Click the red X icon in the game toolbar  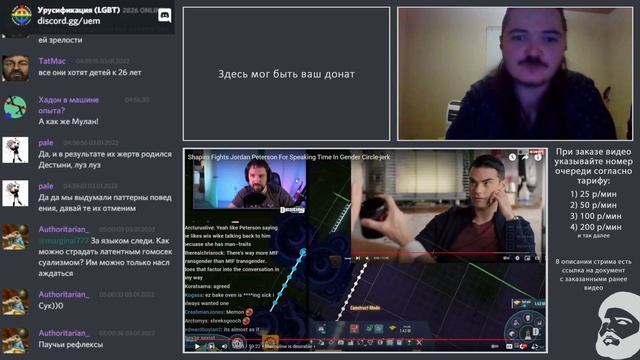419,342
